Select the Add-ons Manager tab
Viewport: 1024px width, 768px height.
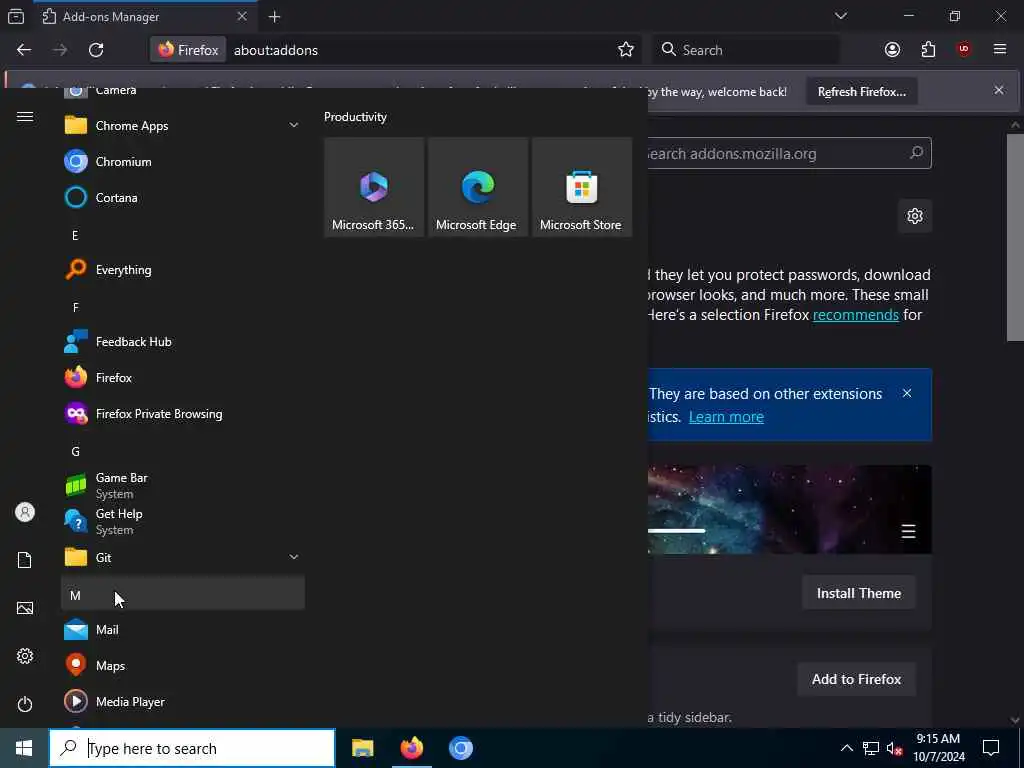(145, 16)
